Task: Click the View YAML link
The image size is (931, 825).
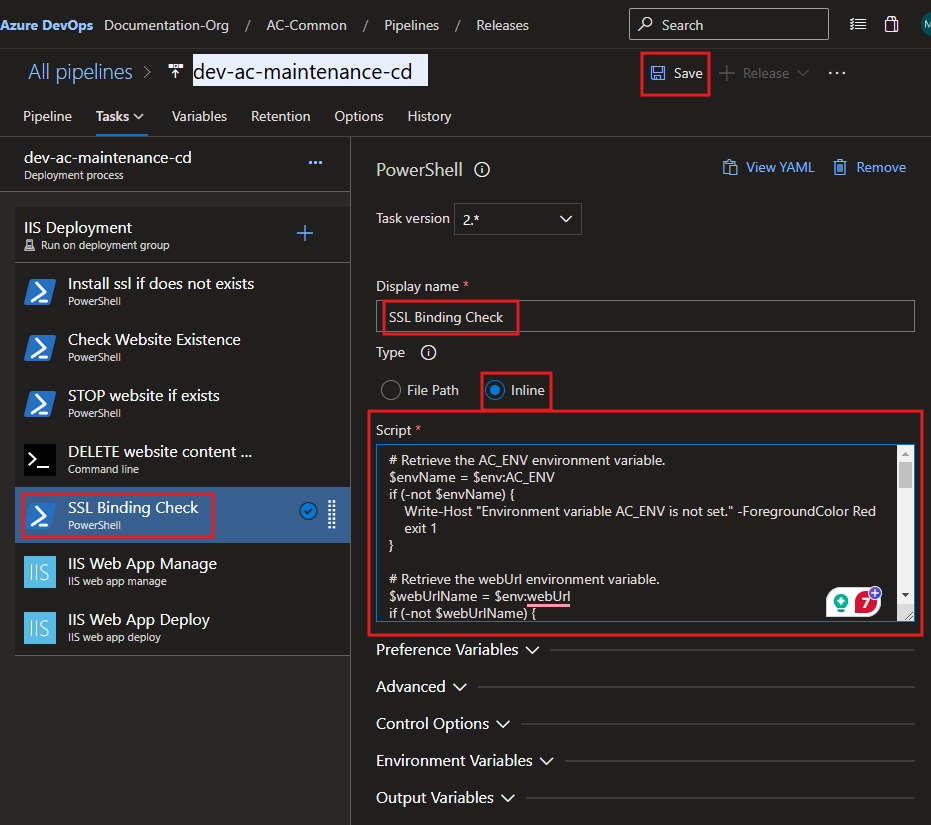Action: [780, 167]
